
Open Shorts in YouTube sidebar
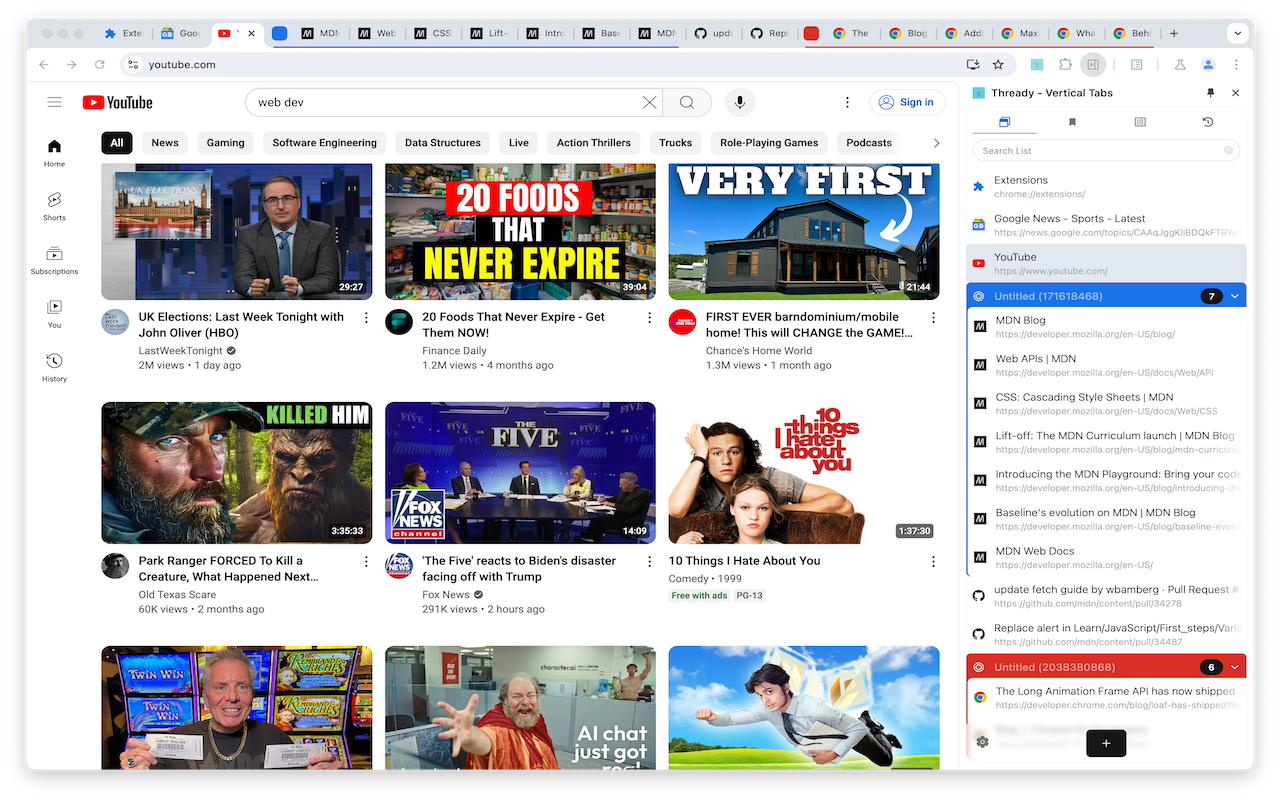54,207
